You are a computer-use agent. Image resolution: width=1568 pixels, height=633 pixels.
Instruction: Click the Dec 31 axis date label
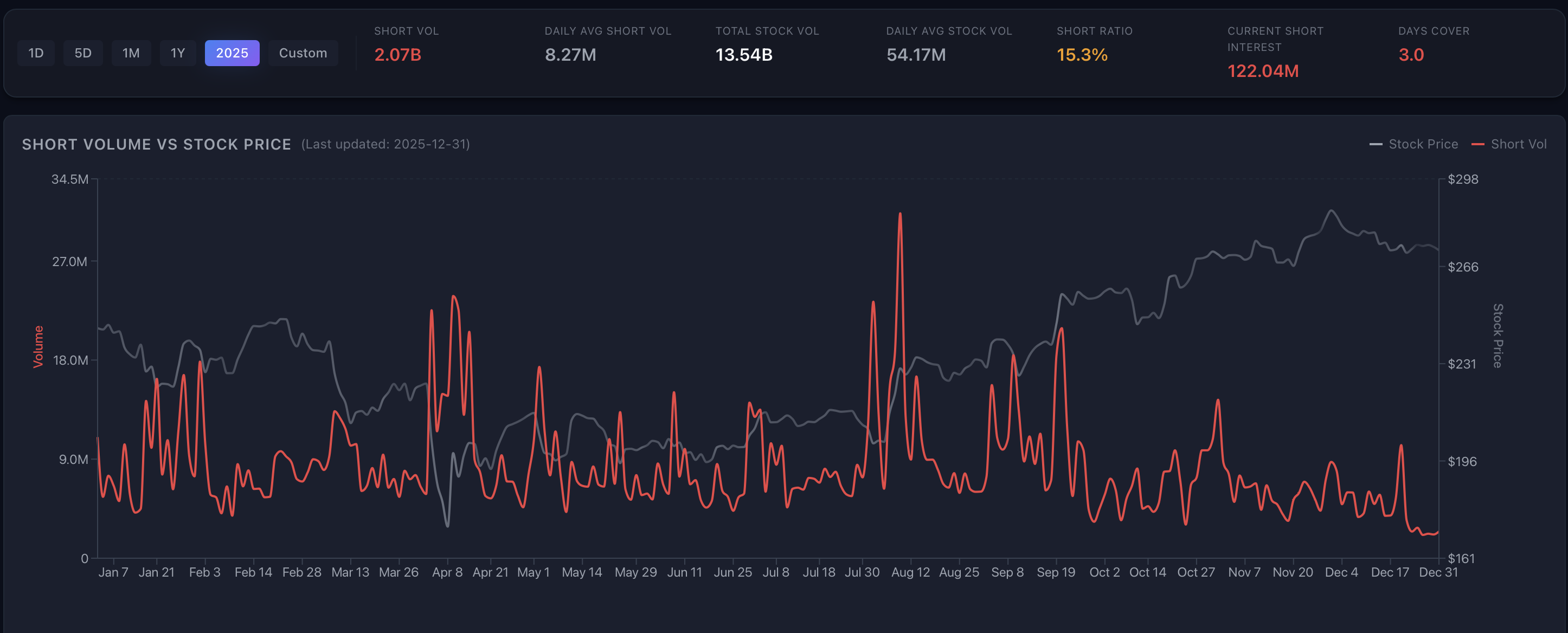(x=1438, y=572)
